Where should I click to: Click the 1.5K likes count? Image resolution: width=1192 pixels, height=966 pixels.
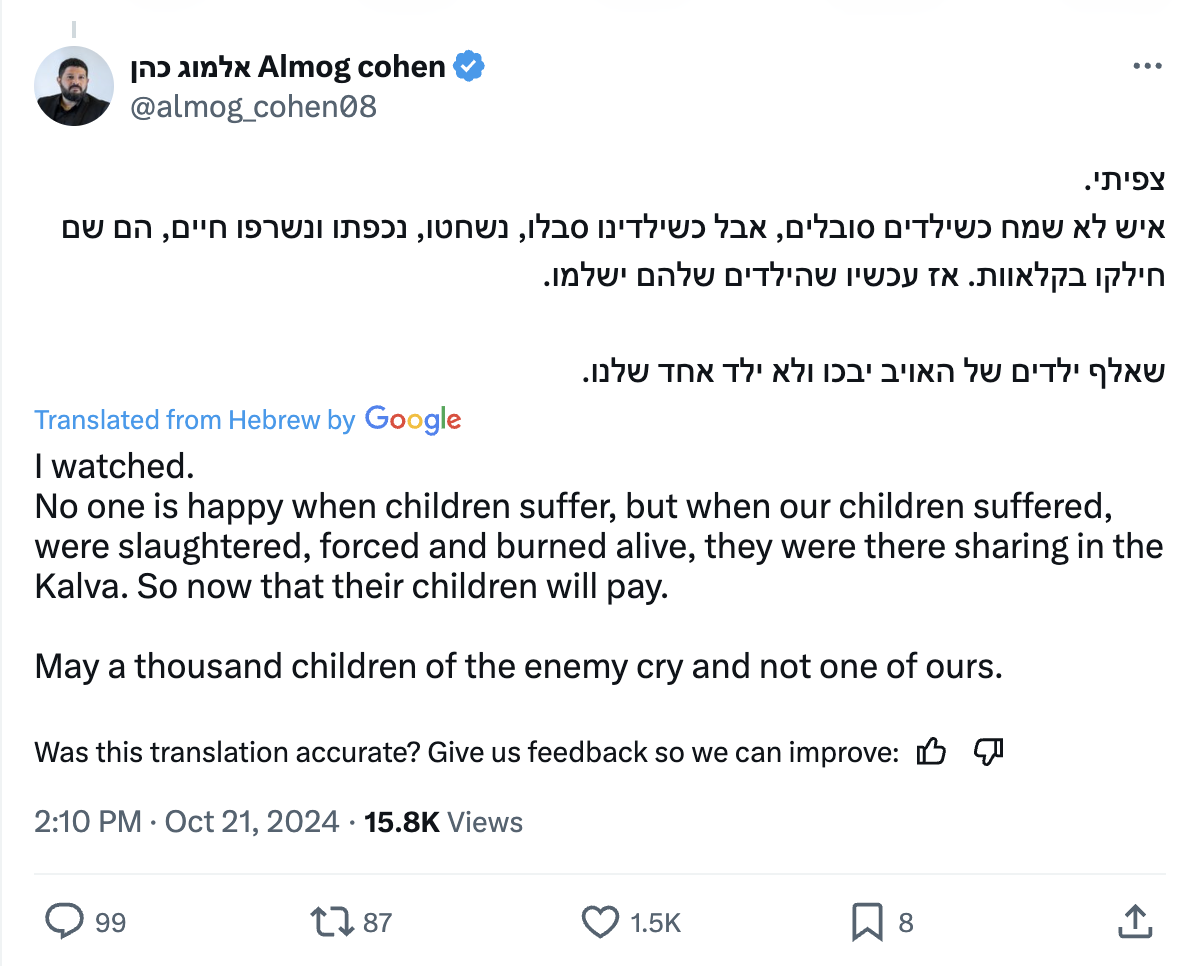pos(654,922)
